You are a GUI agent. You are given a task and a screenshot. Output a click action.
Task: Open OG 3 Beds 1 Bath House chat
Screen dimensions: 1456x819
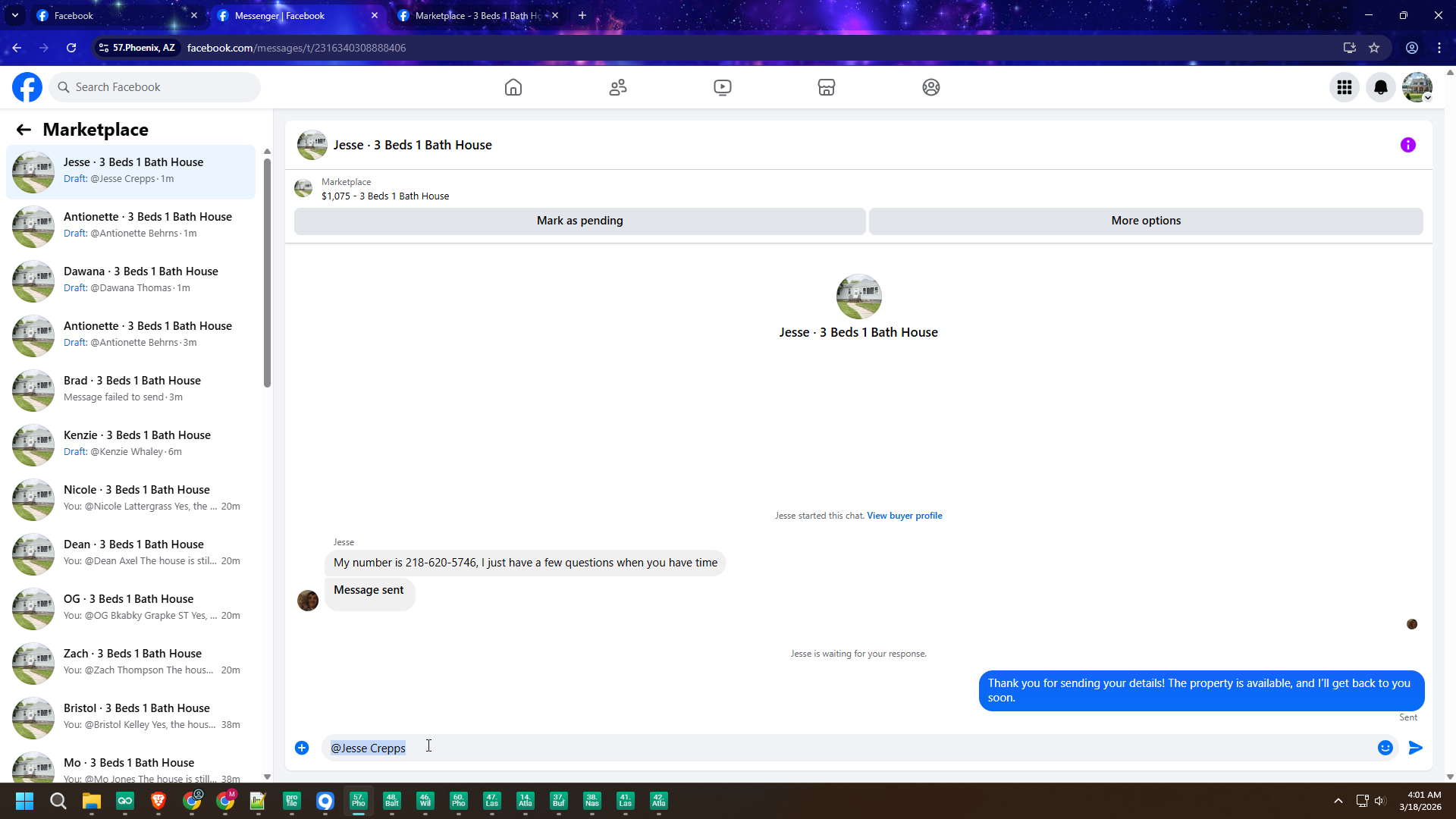point(131,609)
